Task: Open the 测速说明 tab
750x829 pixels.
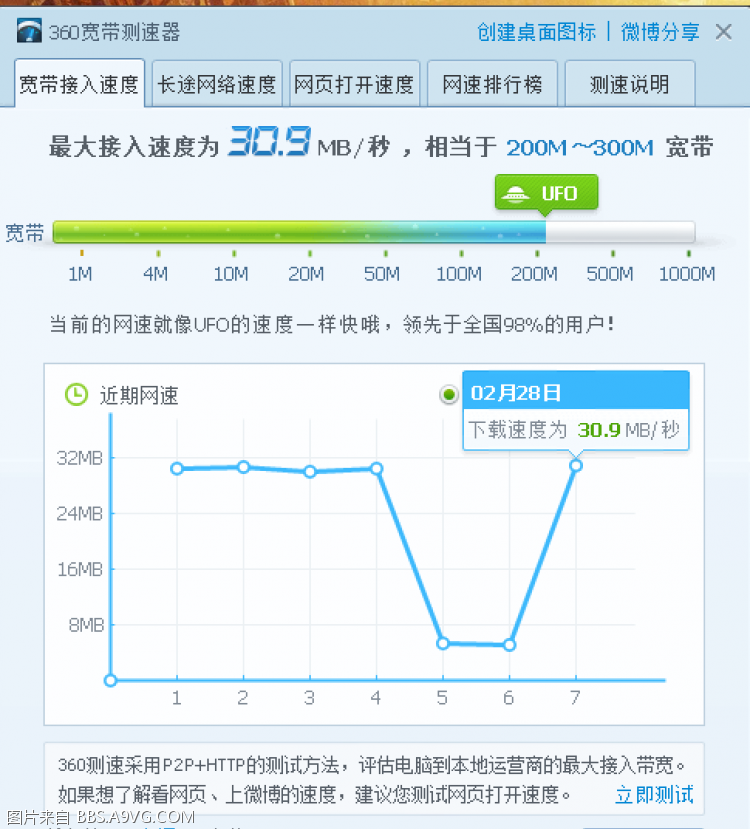Action: point(629,84)
